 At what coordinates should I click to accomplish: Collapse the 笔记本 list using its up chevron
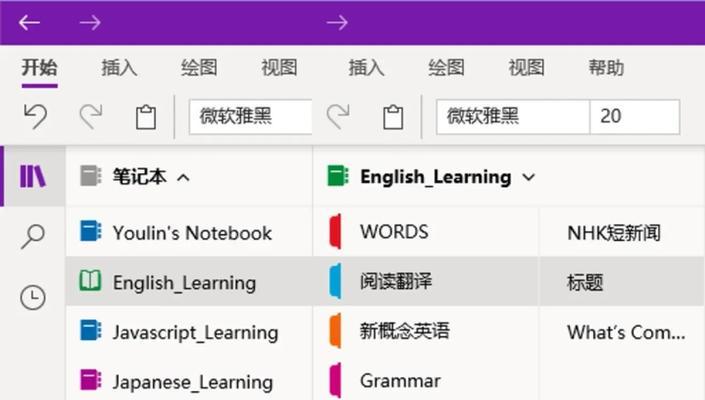tap(183, 178)
